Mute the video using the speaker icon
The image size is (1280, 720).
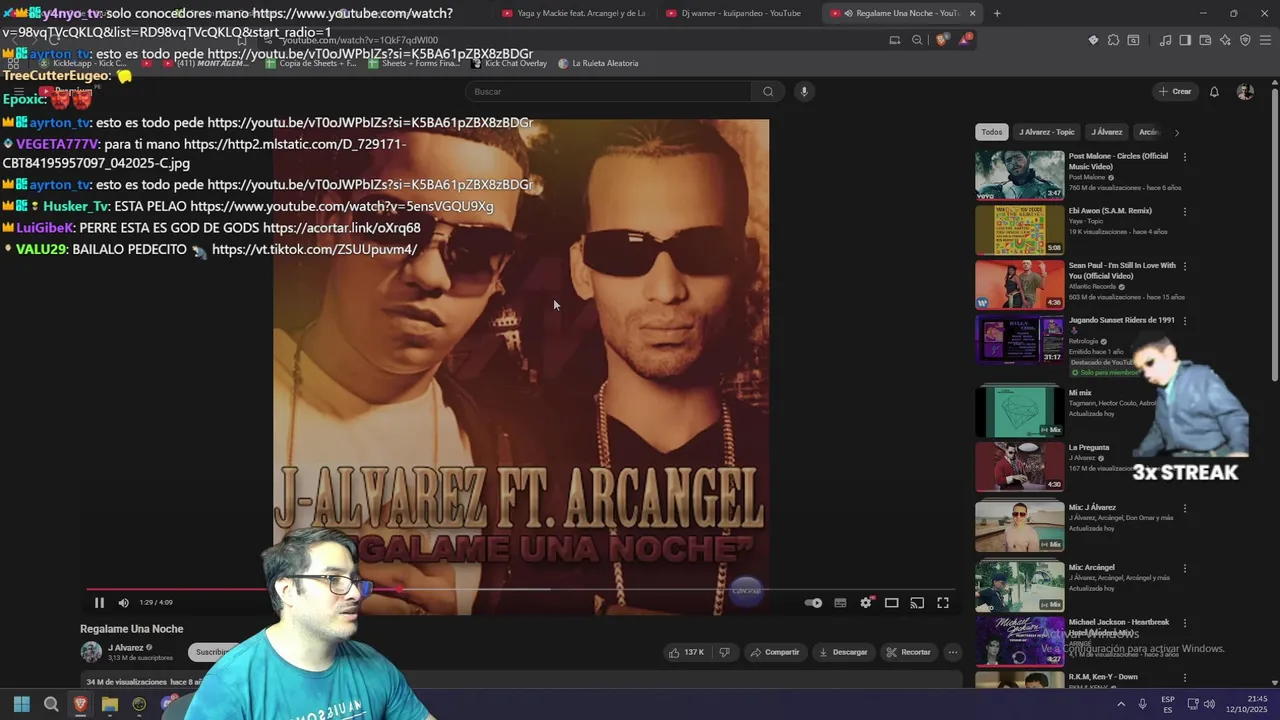click(x=123, y=603)
